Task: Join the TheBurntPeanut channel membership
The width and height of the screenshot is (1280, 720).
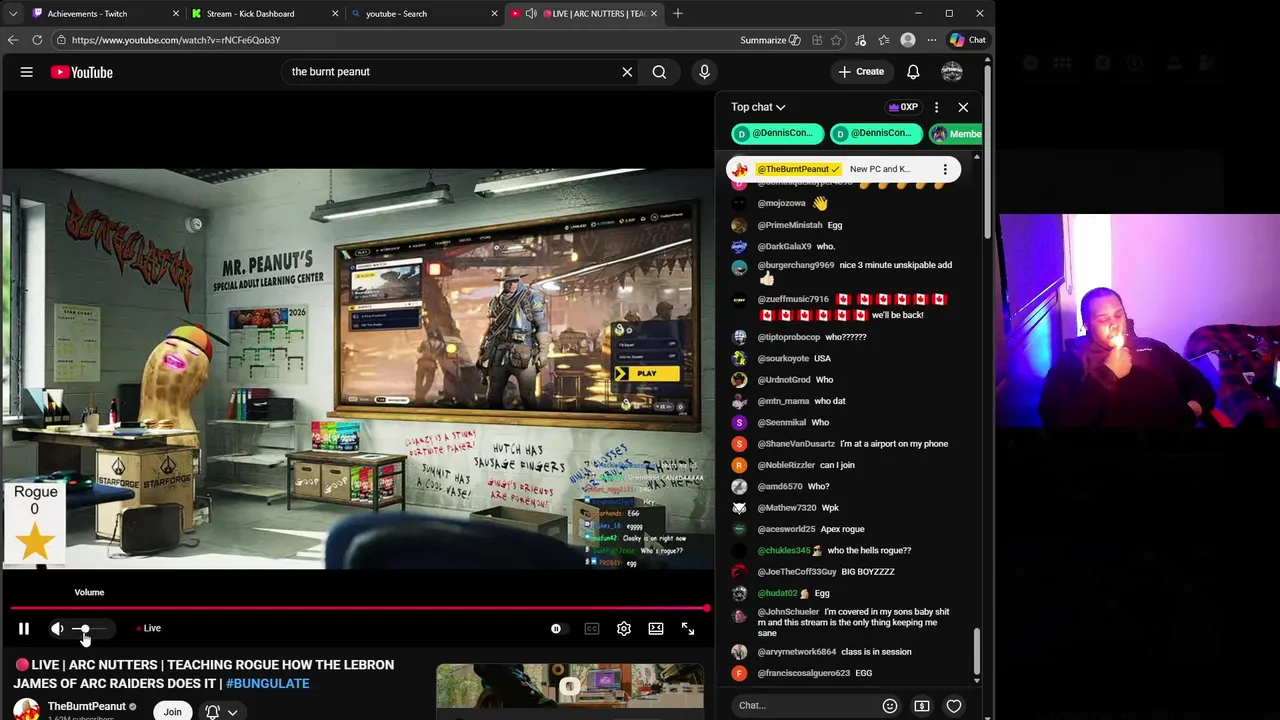Action: coord(172,711)
